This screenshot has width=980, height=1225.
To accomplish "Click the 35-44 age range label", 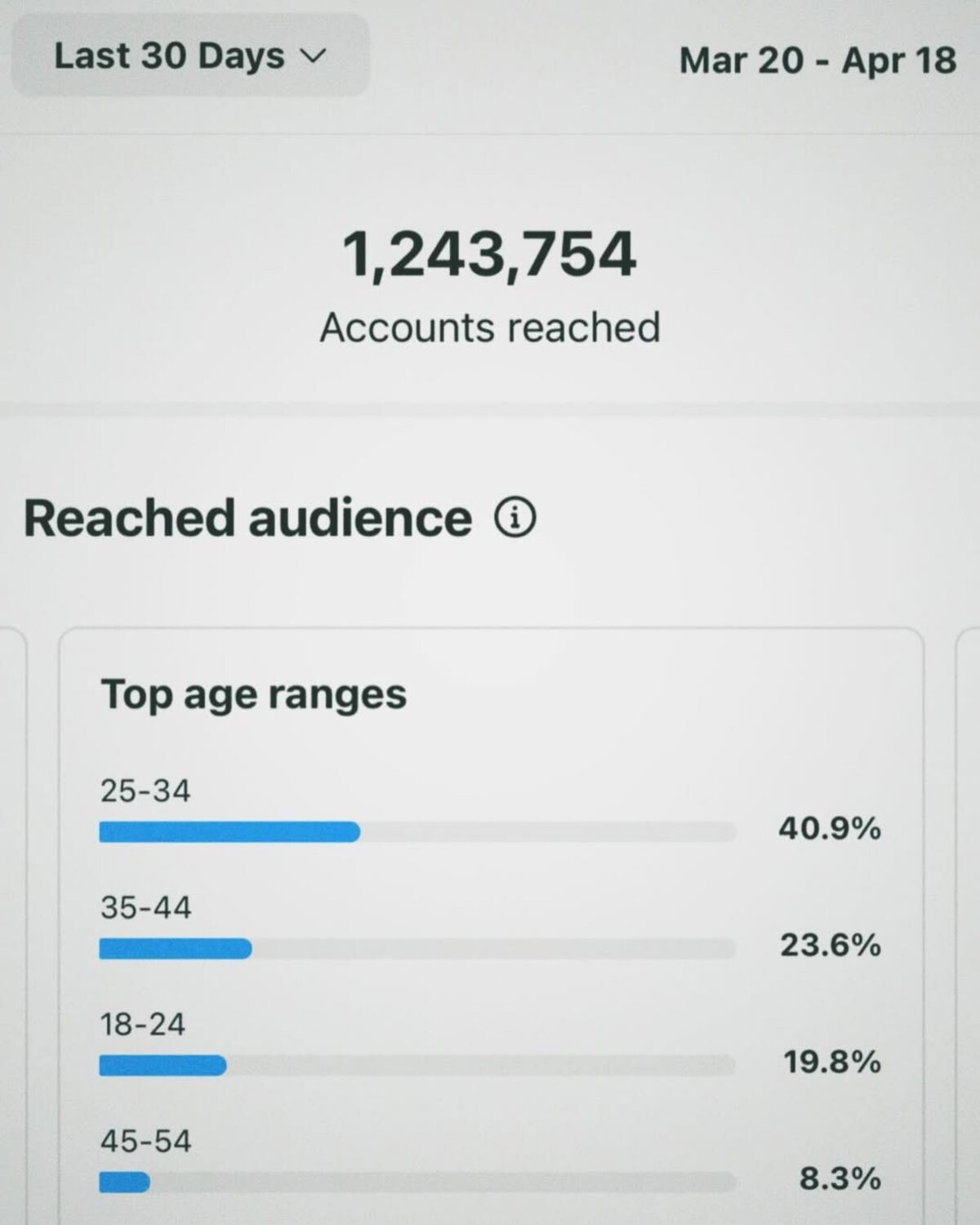I will (x=145, y=907).
